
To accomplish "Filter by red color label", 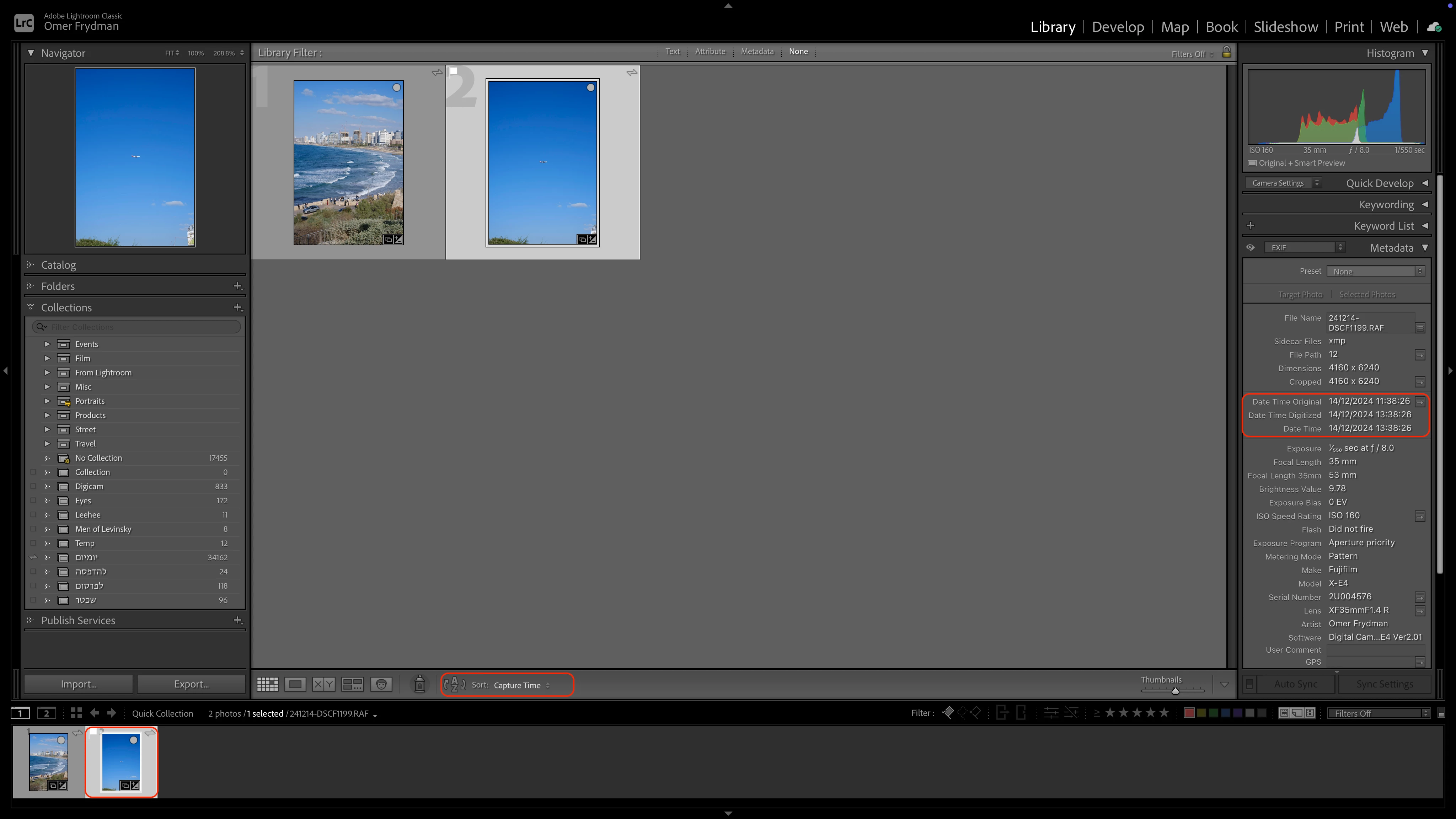I will point(1189,713).
